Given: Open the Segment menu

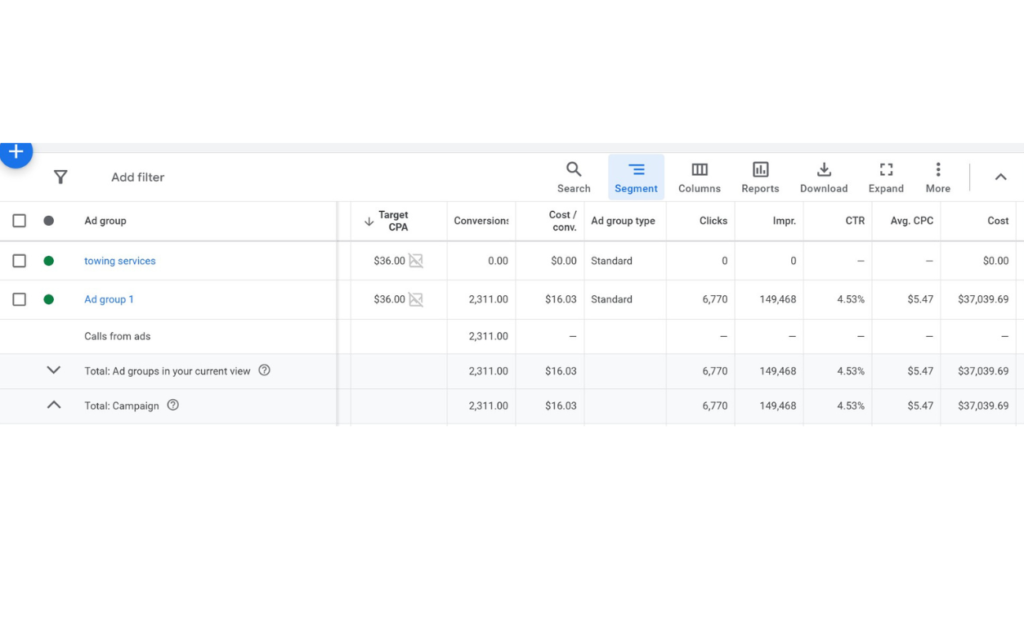Looking at the screenshot, I should pos(636,177).
